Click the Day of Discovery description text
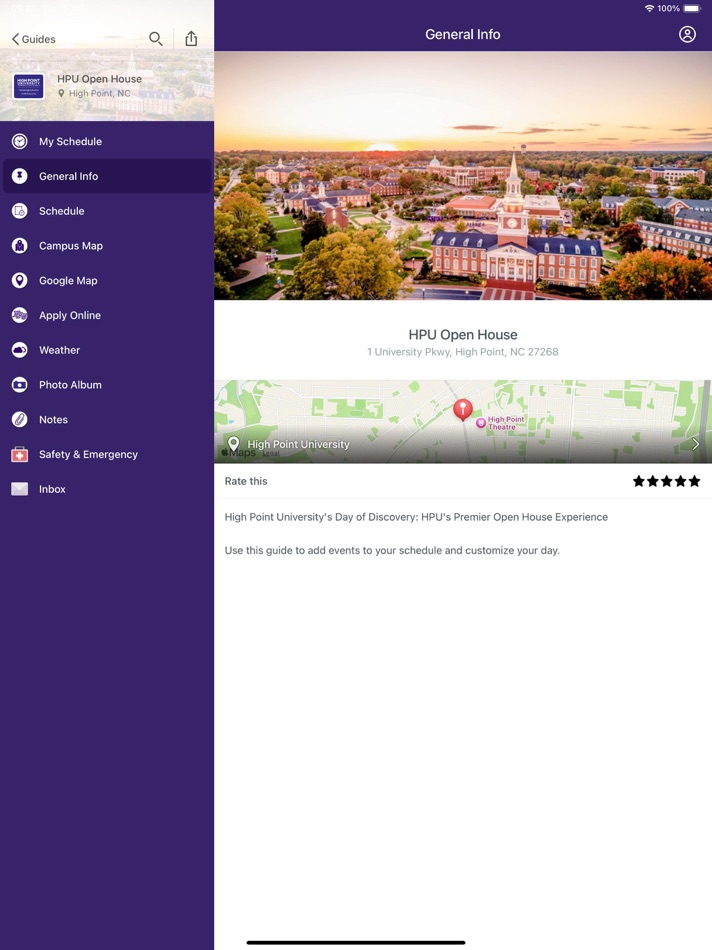Screen dimensions: 712x950 pyautogui.click(x=416, y=517)
